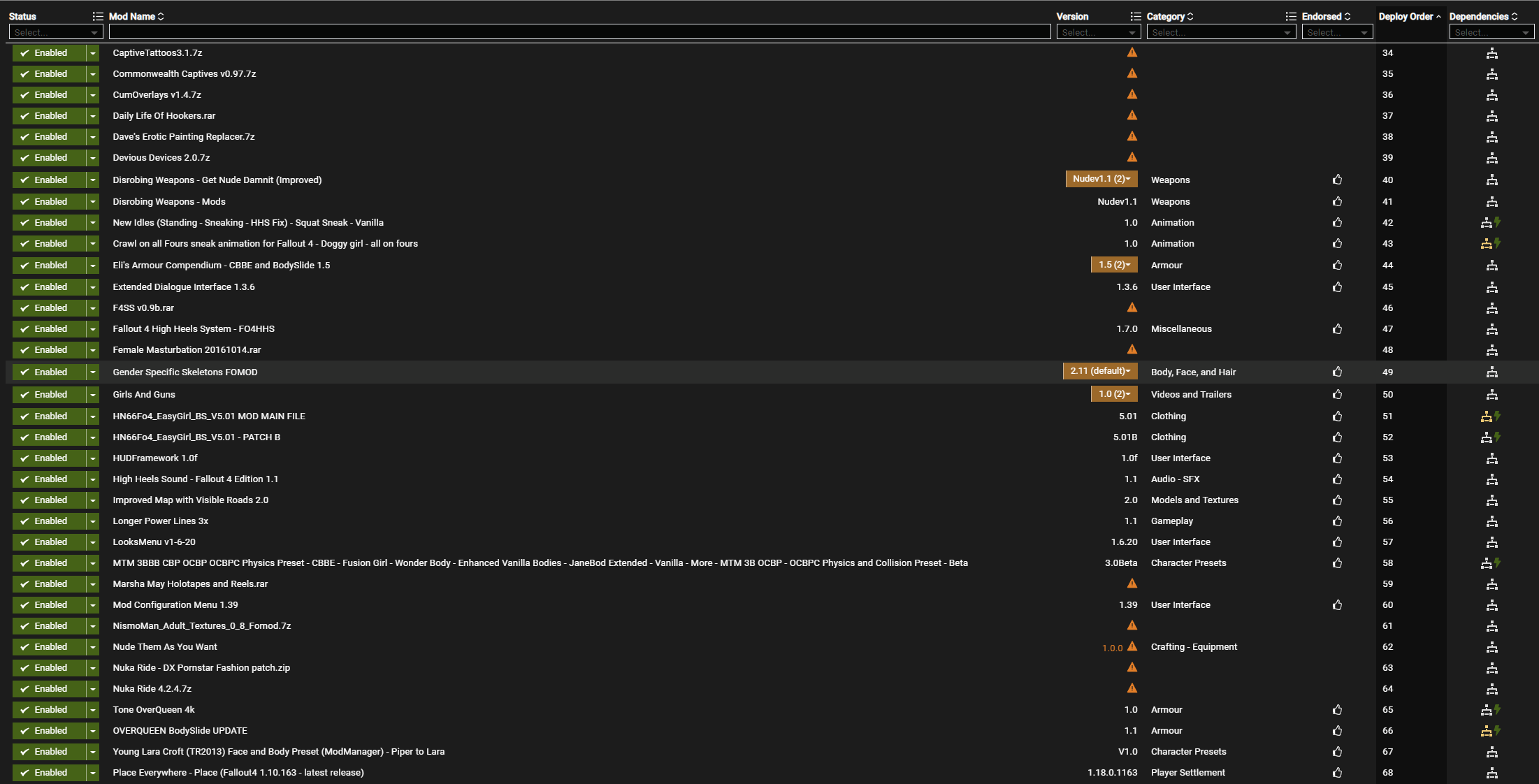The height and width of the screenshot is (784, 1539).
Task: Endorse Longer Power Lines 3x with the thumbs-up
Action: coord(1337,521)
